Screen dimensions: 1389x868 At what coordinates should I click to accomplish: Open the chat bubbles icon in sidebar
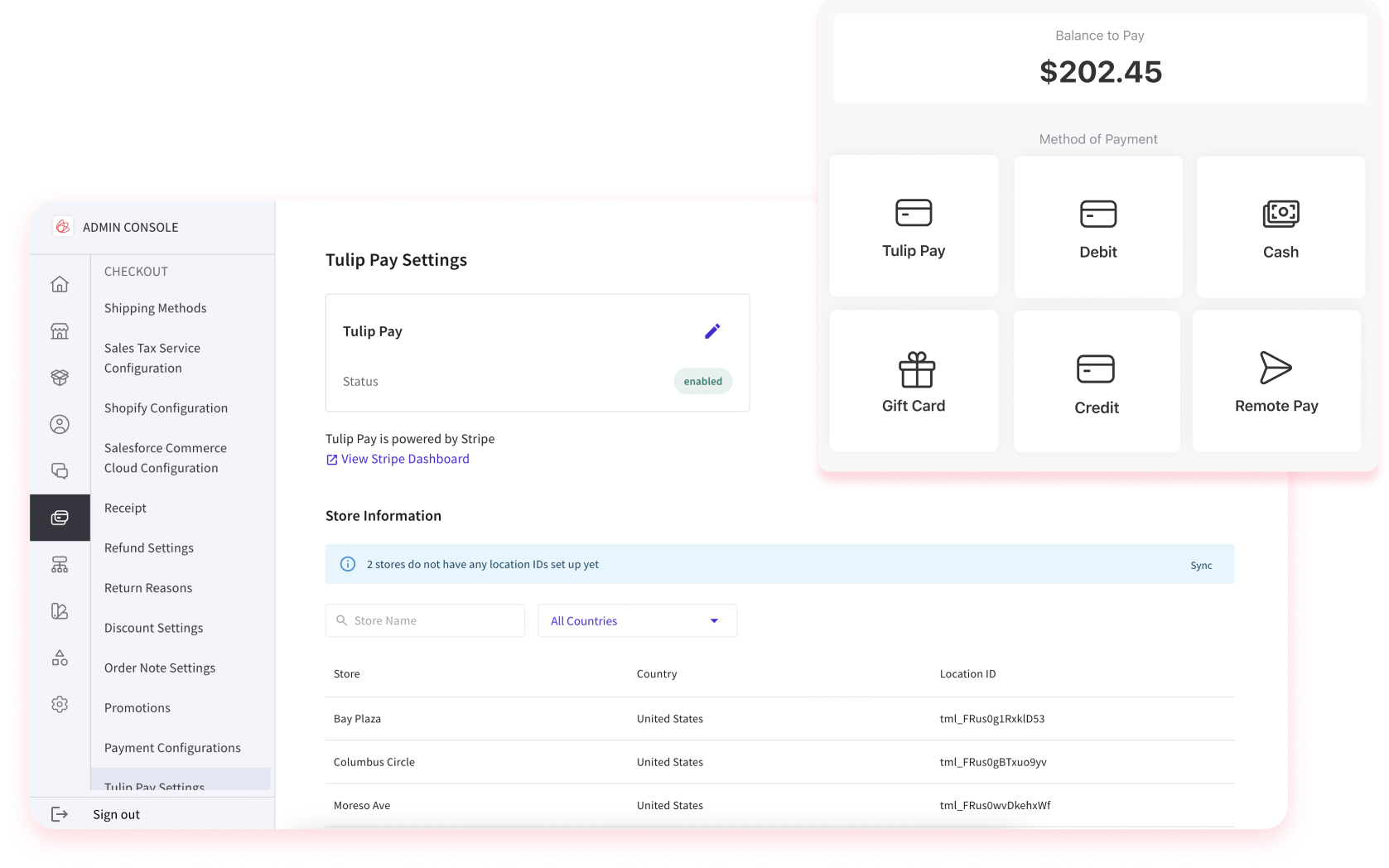click(60, 470)
